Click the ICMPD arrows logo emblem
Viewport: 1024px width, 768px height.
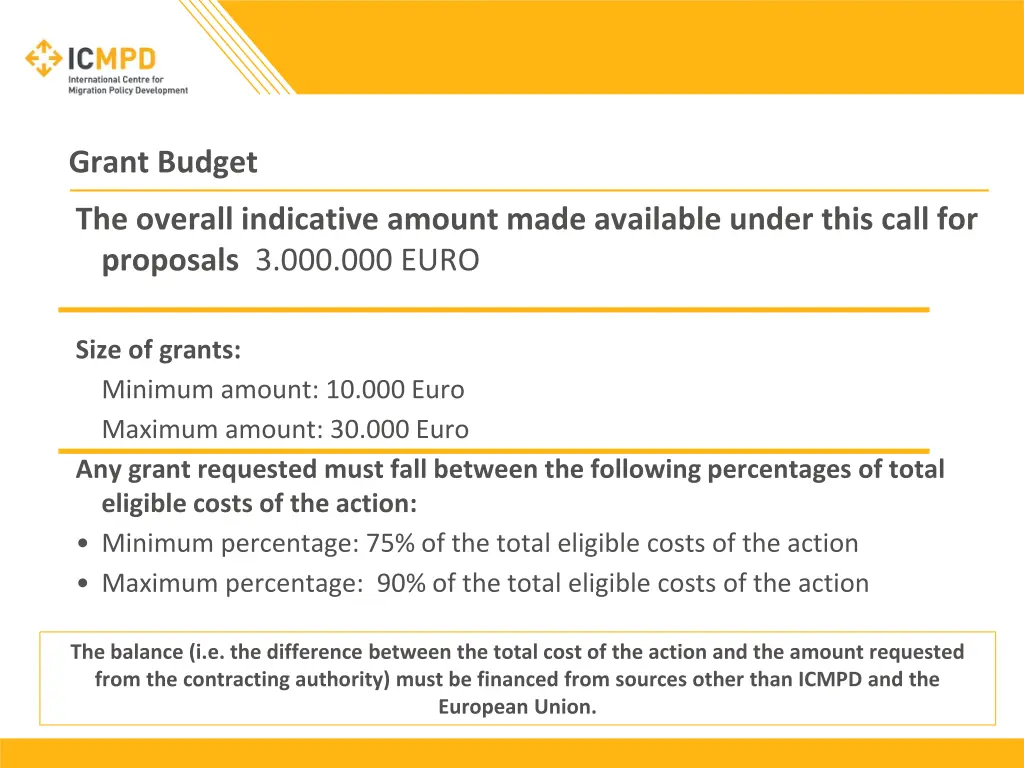pyautogui.click(x=44, y=58)
